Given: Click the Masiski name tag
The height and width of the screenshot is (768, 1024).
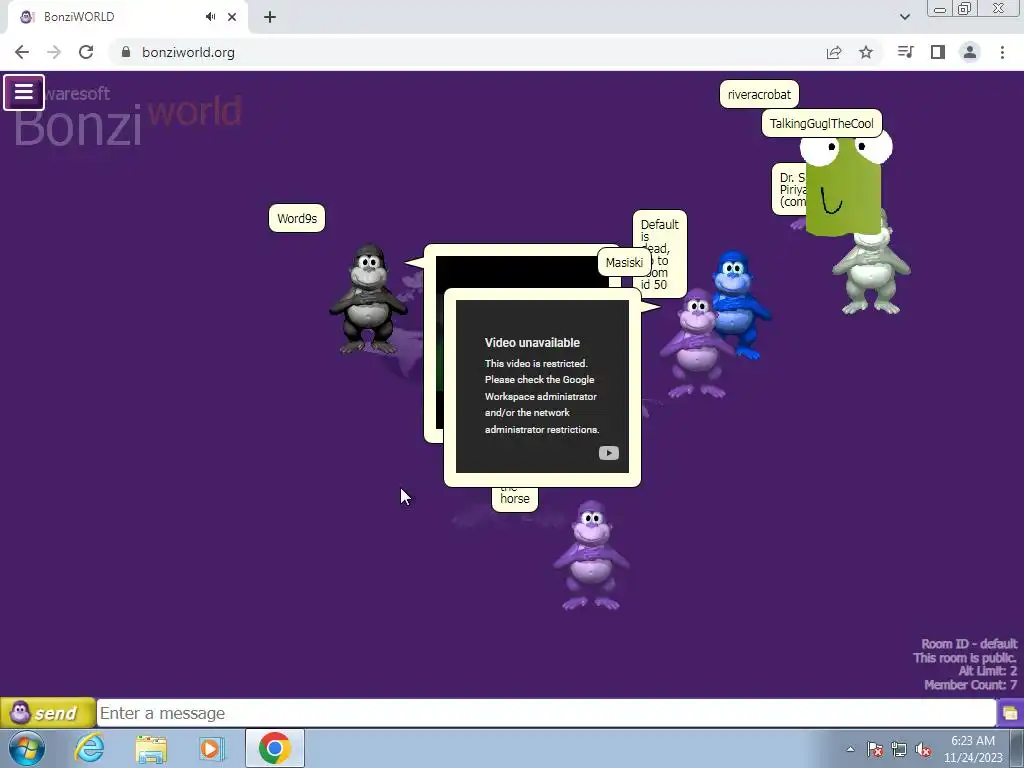Looking at the screenshot, I should 624,263.
